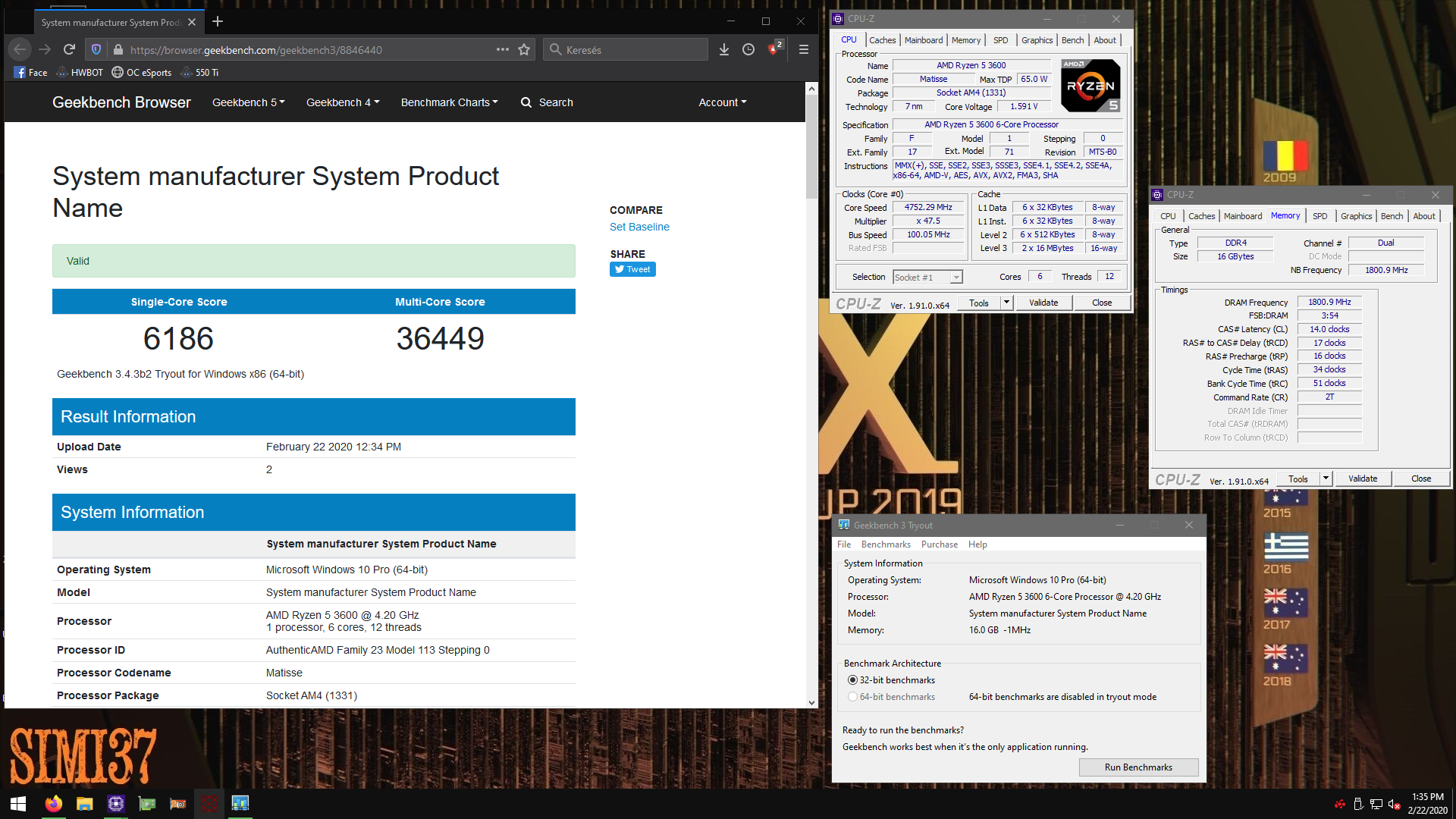Open Firefox hamburger menu

[804, 49]
